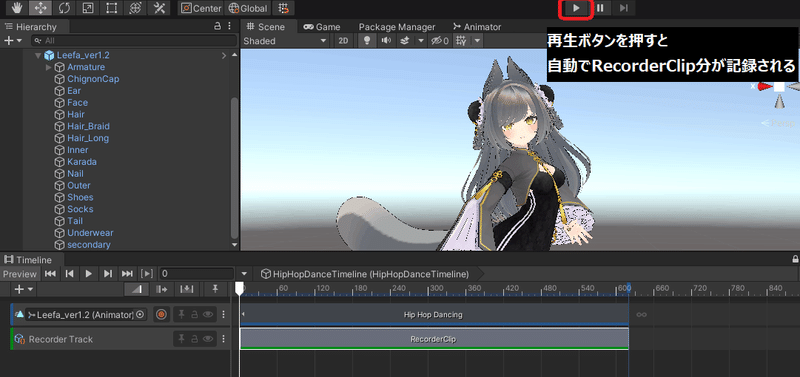Switch to the Game tab
The image size is (800, 377).
click(x=322, y=27)
